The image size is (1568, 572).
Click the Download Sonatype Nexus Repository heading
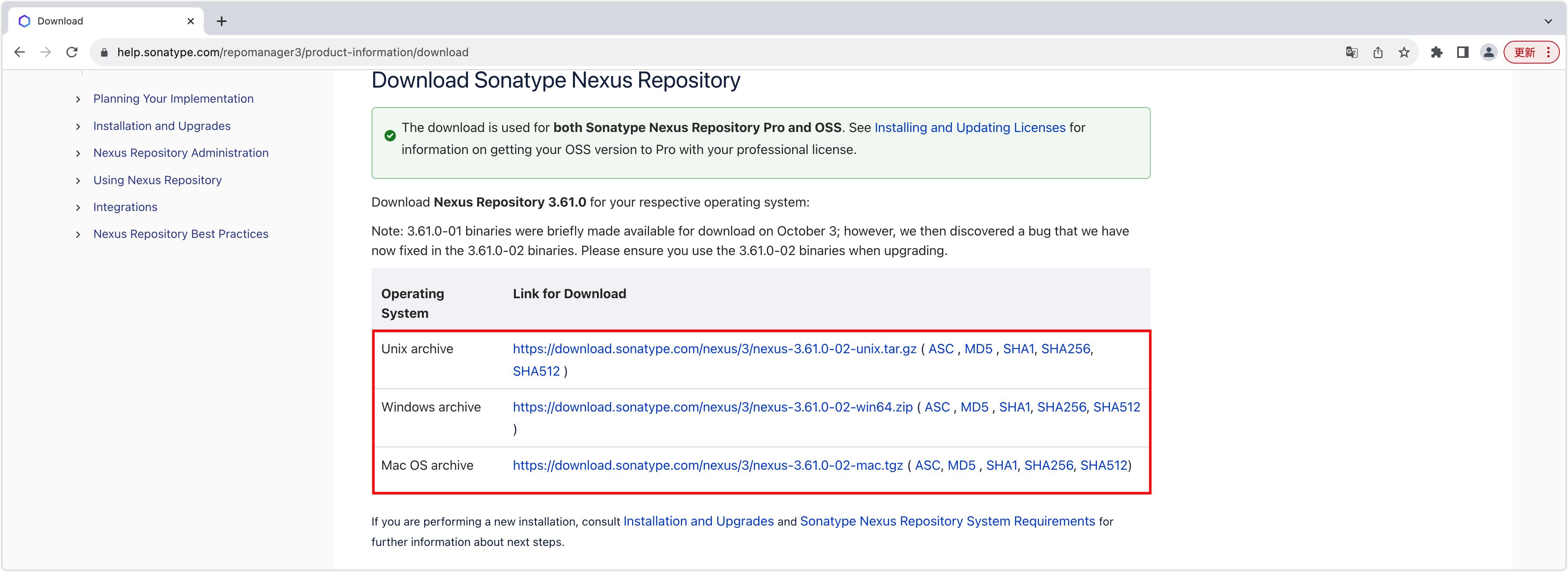[556, 80]
